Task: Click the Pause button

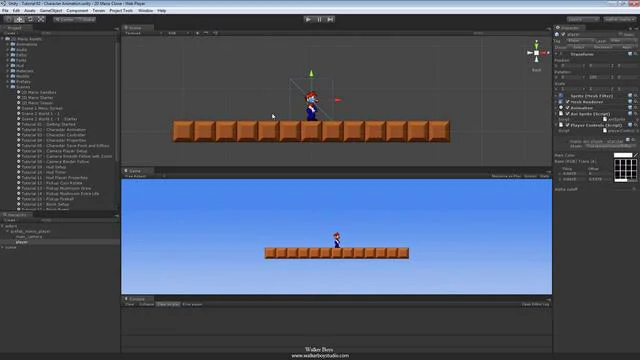Action: (319, 19)
